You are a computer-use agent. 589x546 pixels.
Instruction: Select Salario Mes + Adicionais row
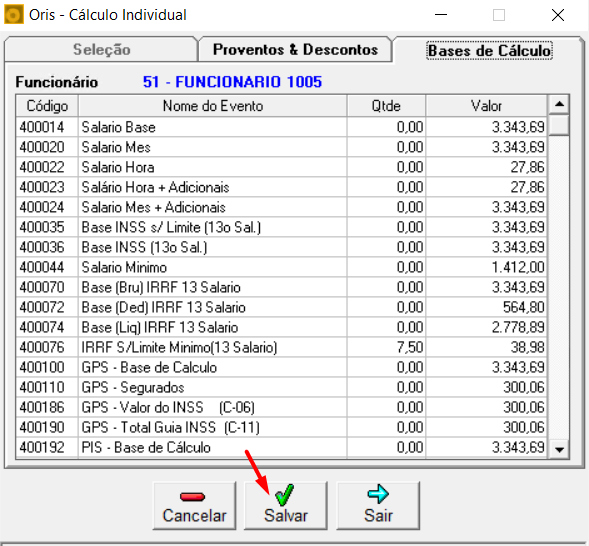tap(282, 207)
